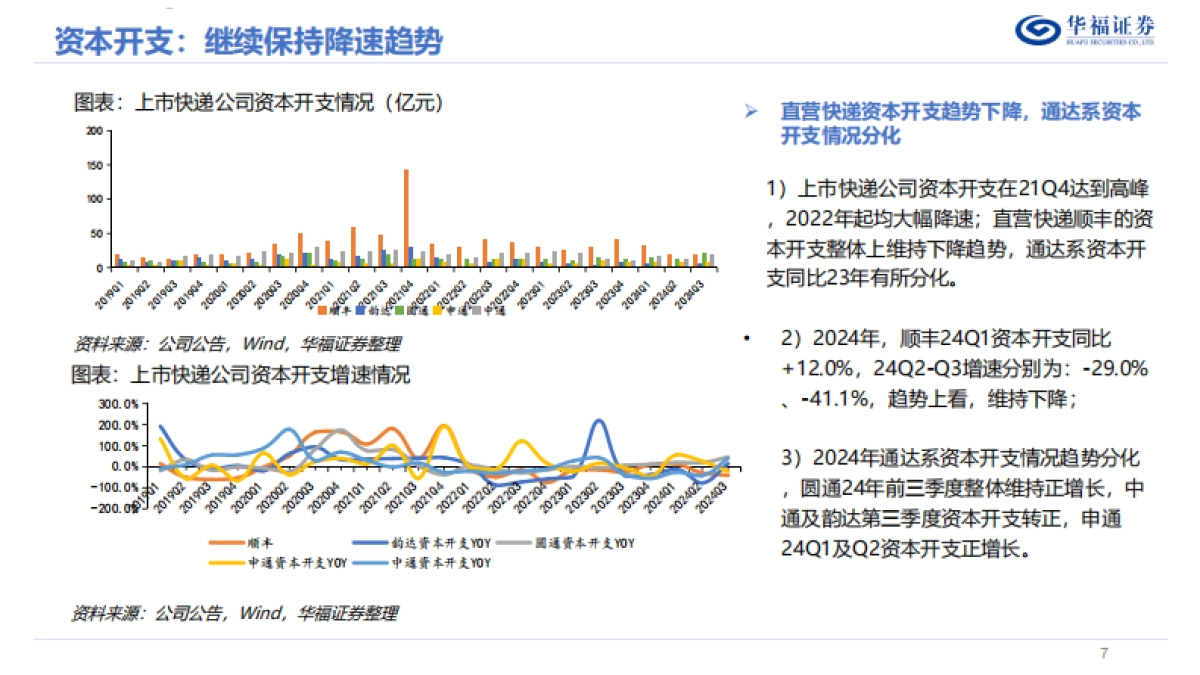This screenshot has height=675, width=1200.
Task: Click the page number 7 at bottom right
Action: [x=1102, y=652]
